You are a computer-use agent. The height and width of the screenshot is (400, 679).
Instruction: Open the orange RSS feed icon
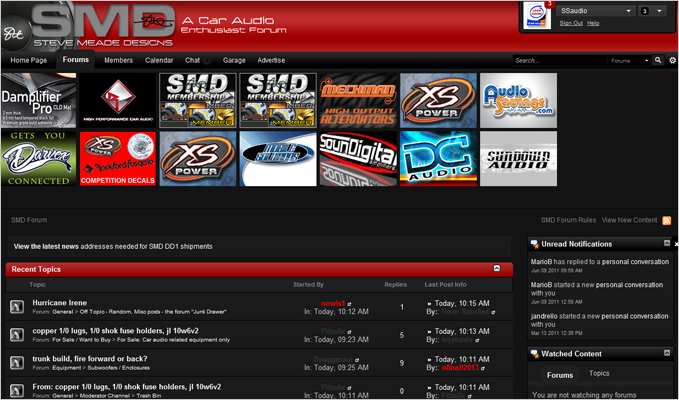coord(667,220)
